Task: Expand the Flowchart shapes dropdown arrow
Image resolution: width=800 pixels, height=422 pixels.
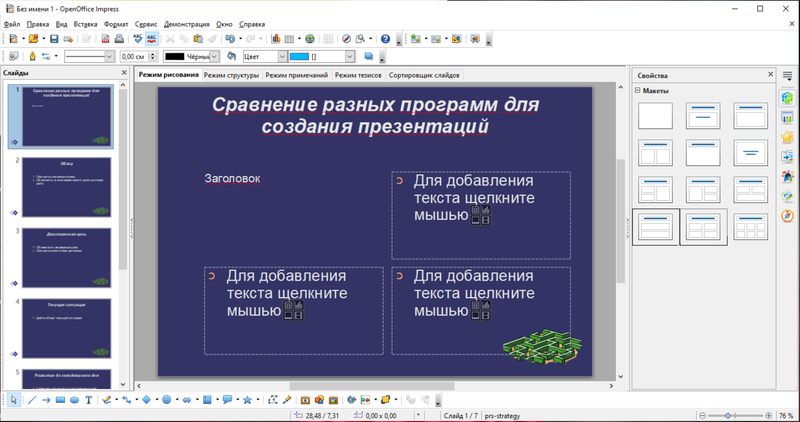Action: pyautogui.click(x=217, y=400)
